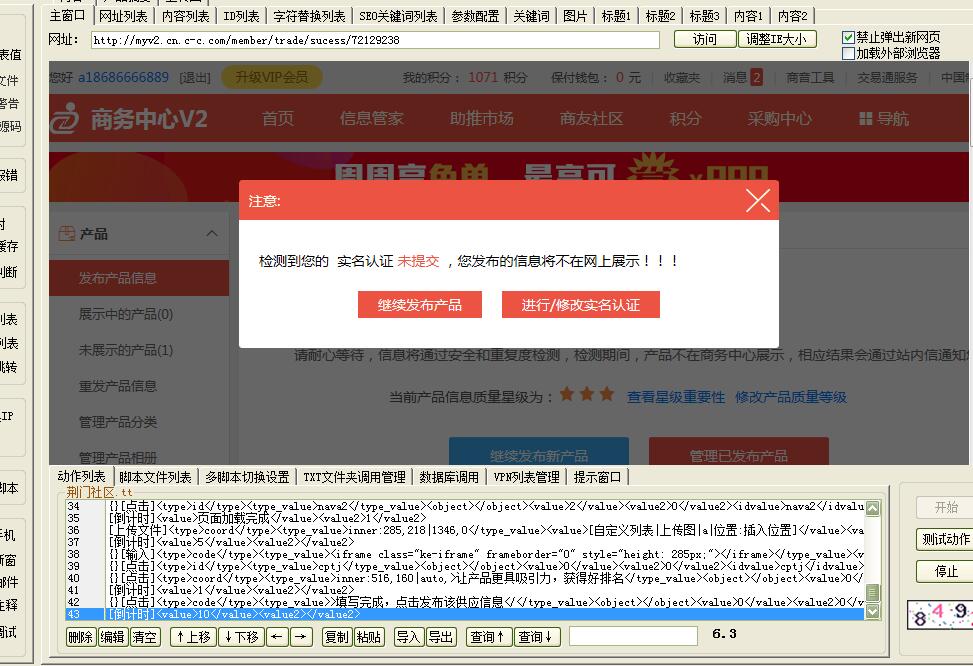The image size is (973, 666).
Task: Select the 标题3 tab
Action: point(704,16)
